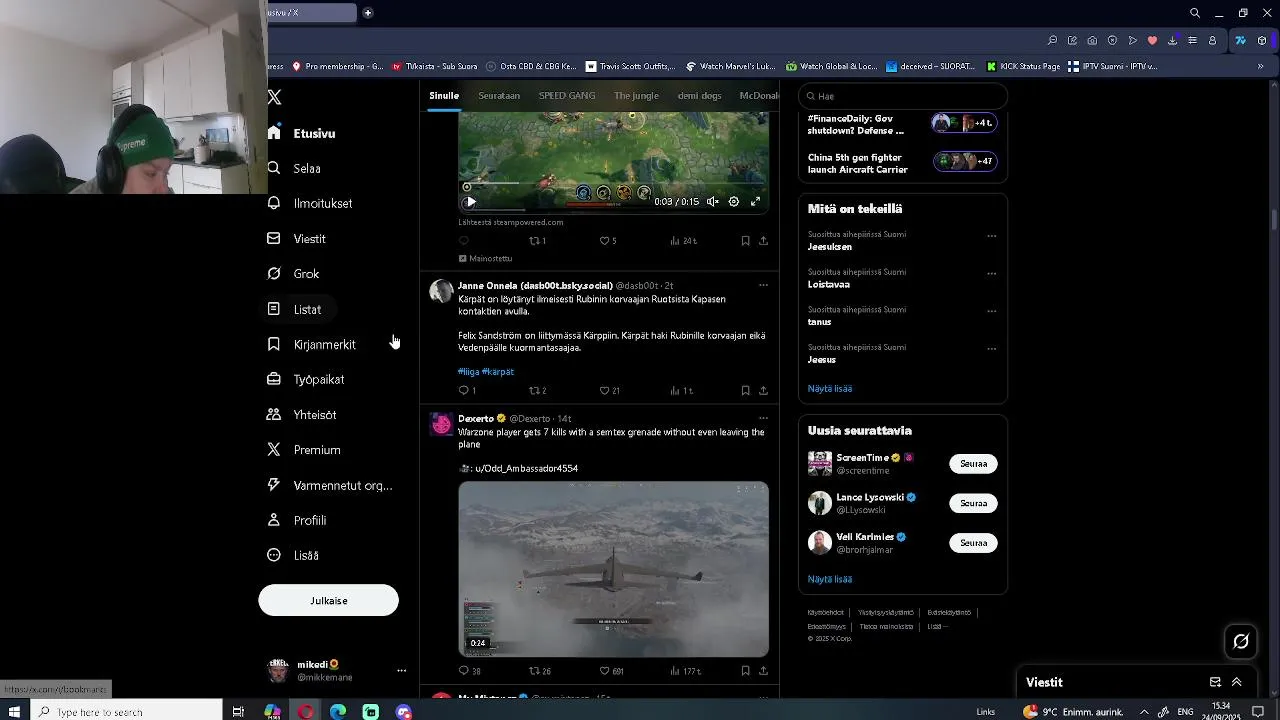
Task: Like Dexerto's post with 601 likes
Action: pyautogui.click(x=611, y=671)
